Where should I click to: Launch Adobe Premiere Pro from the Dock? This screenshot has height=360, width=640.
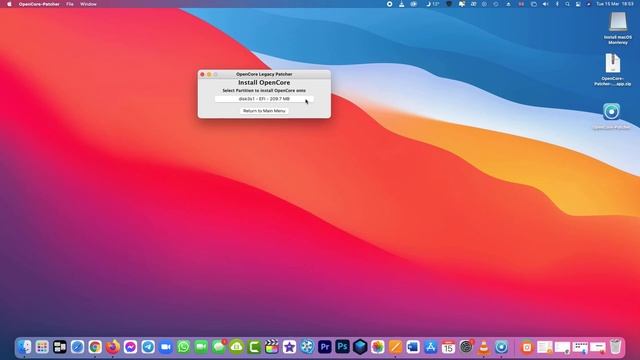(x=324, y=347)
